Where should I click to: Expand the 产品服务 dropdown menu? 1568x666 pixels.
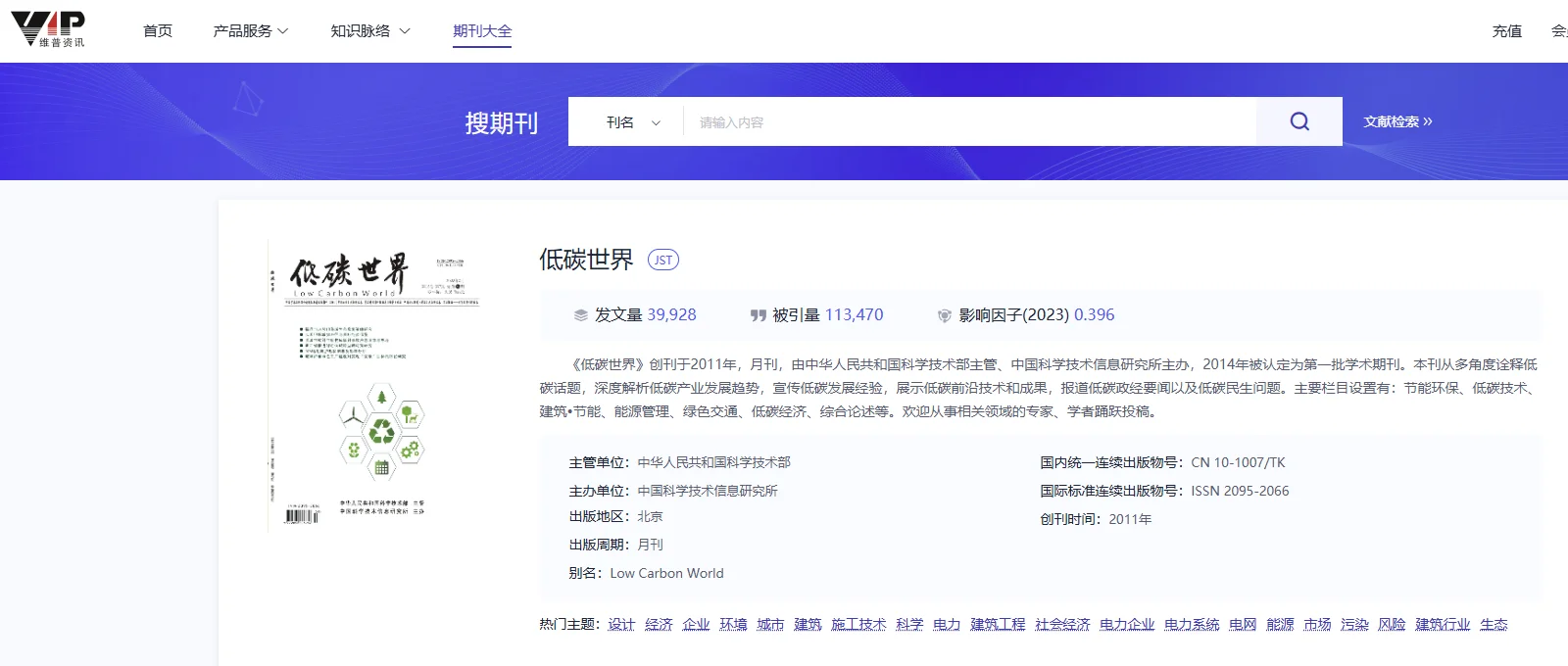point(251,31)
